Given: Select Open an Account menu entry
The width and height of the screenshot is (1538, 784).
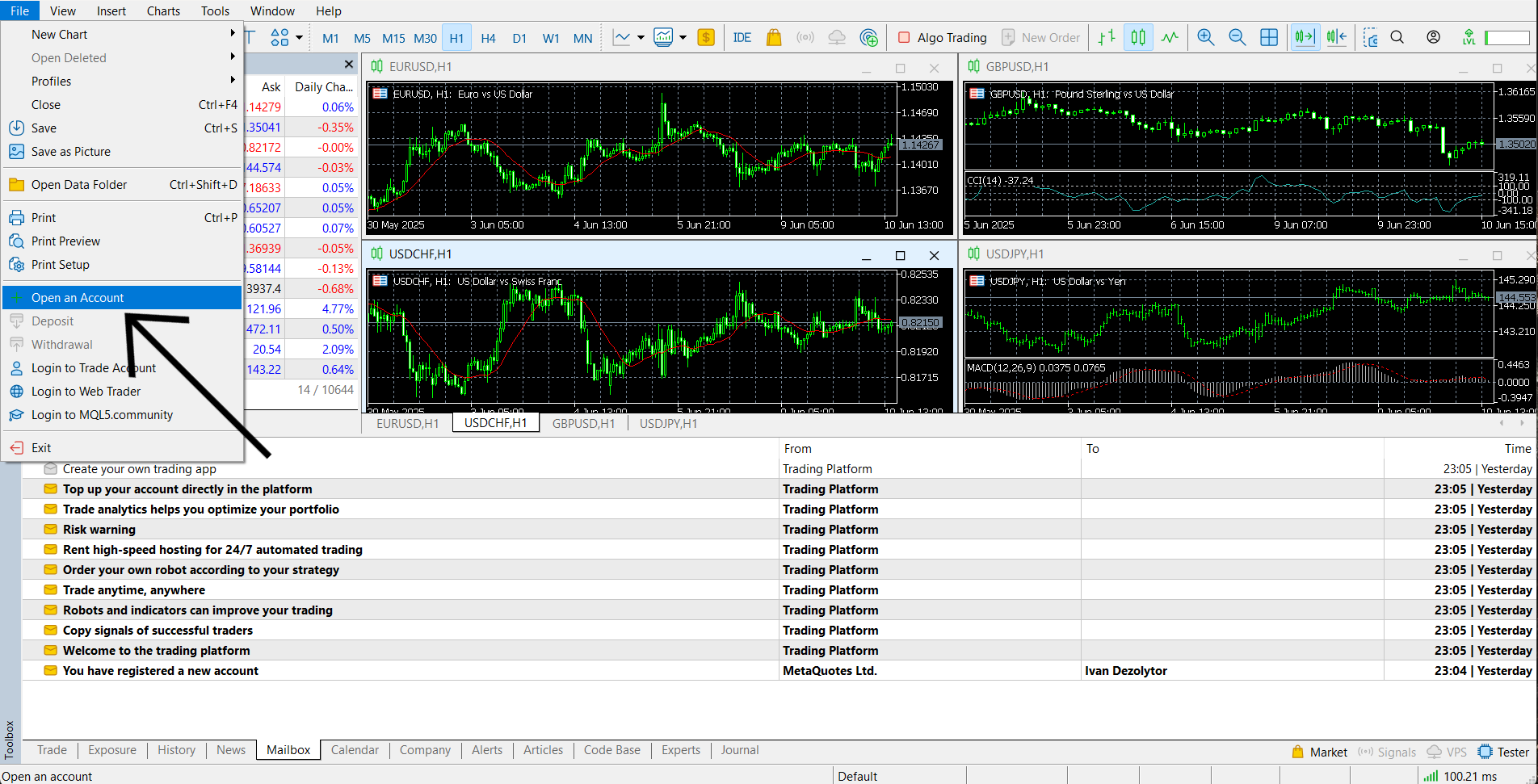Looking at the screenshot, I should point(78,298).
